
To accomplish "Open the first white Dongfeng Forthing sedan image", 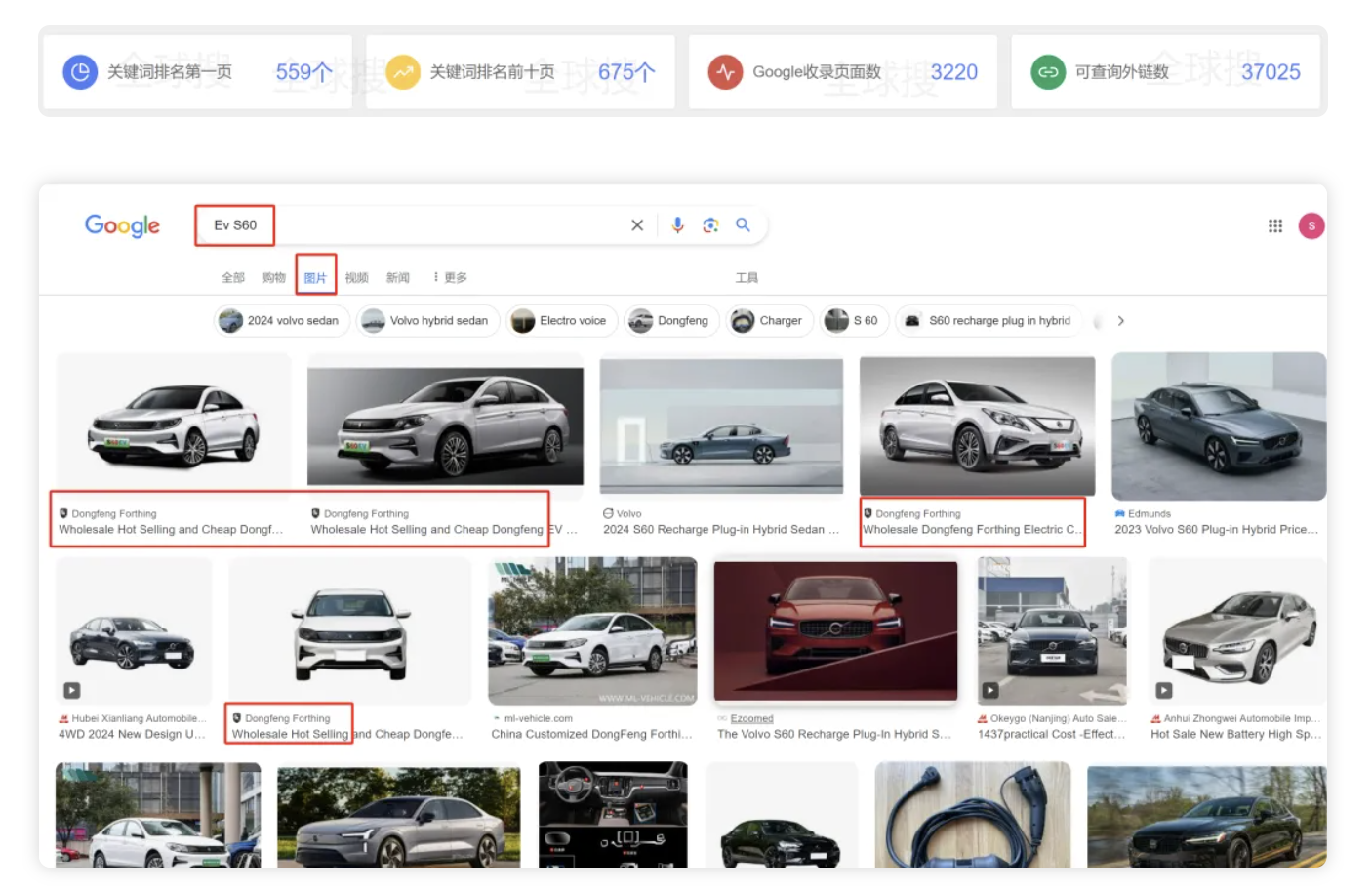I will tap(174, 426).
